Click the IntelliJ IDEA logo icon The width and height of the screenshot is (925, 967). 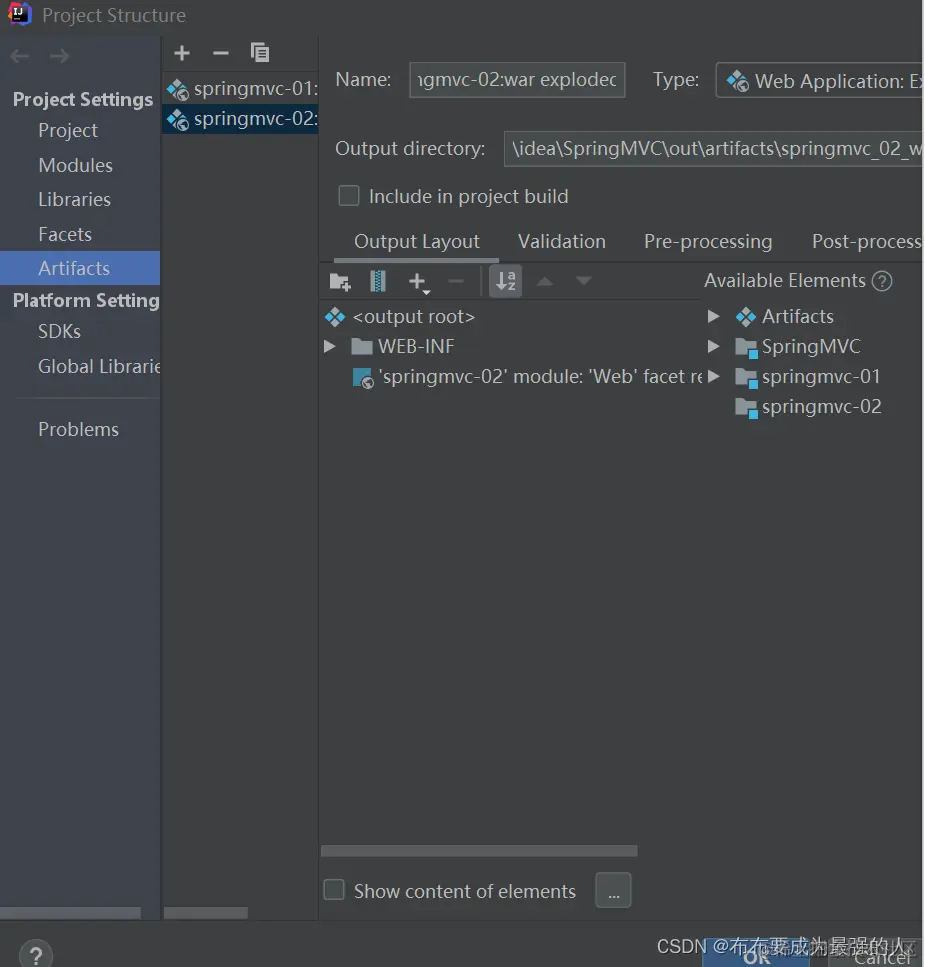click(19, 14)
